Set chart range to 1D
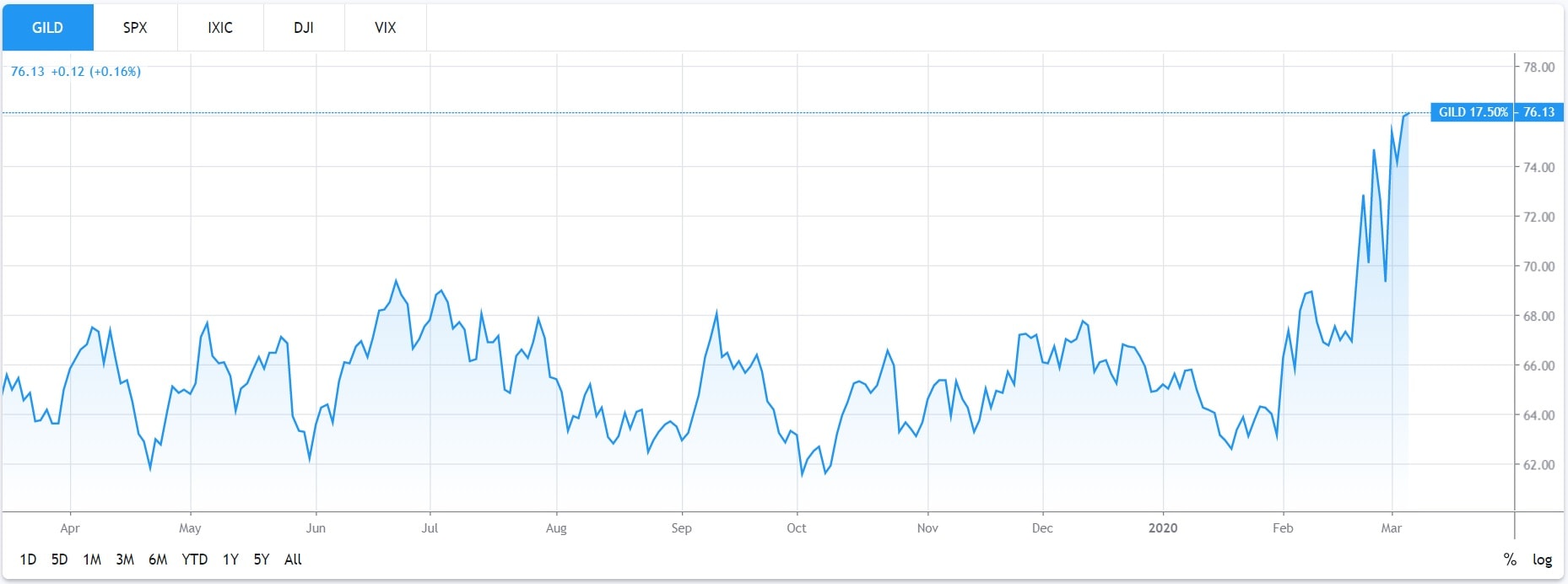The width and height of the screenshot is (1568, 584). click(28, 560)
